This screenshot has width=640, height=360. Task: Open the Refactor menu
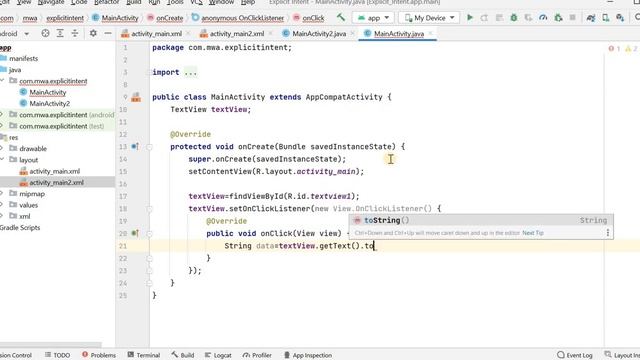[107, 2]
